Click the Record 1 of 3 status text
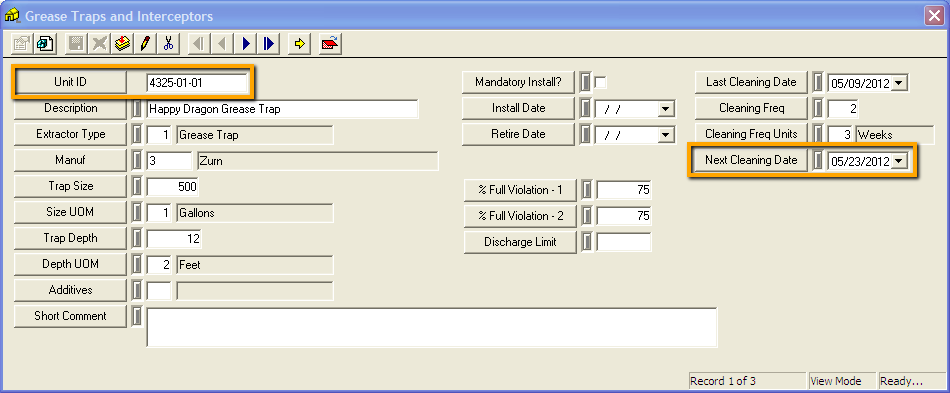The width and height of the screenshot is (950, 393). coord(723,381)
